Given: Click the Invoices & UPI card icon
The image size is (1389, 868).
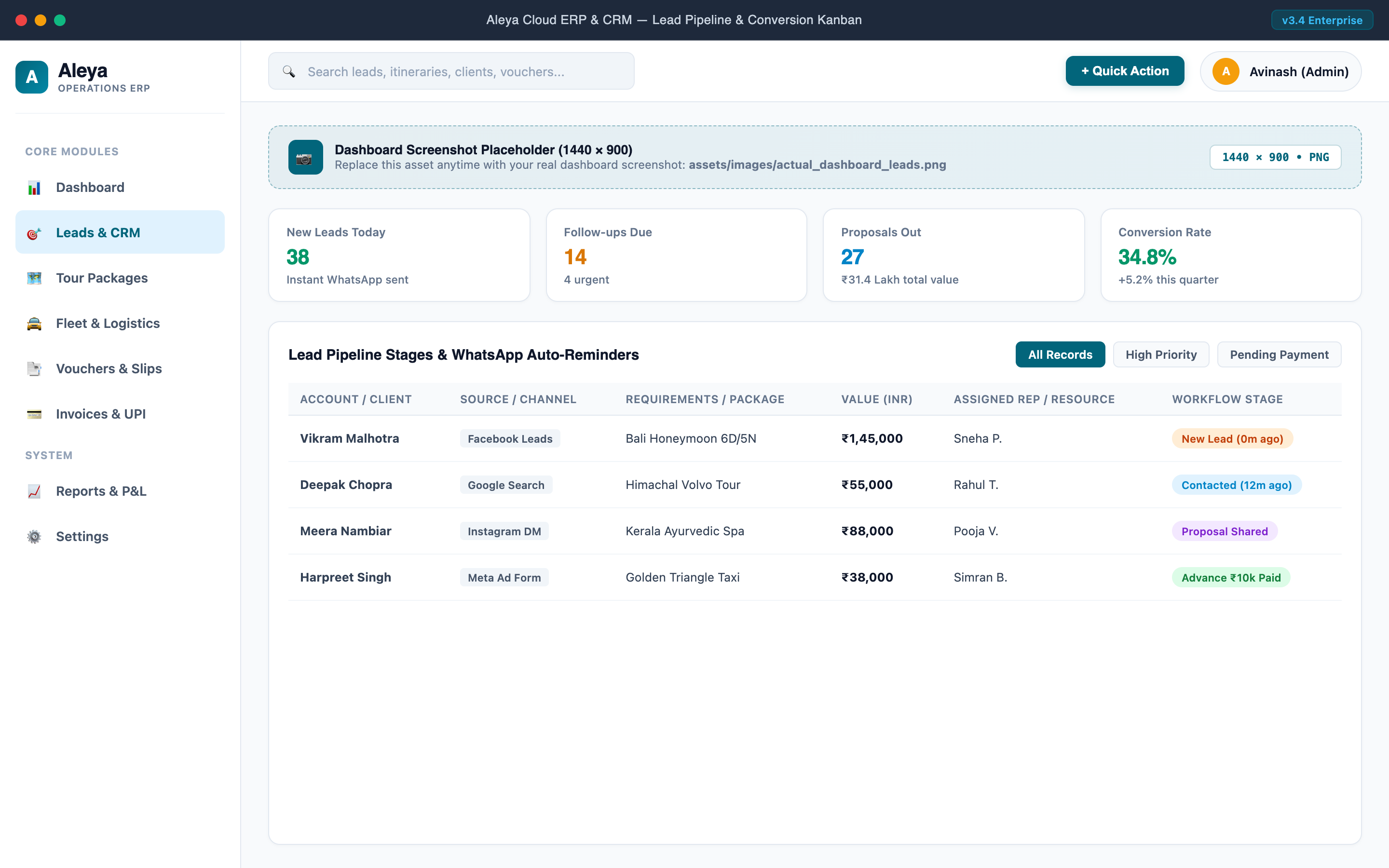Looking at the screenshot, I should click(34, 415).
